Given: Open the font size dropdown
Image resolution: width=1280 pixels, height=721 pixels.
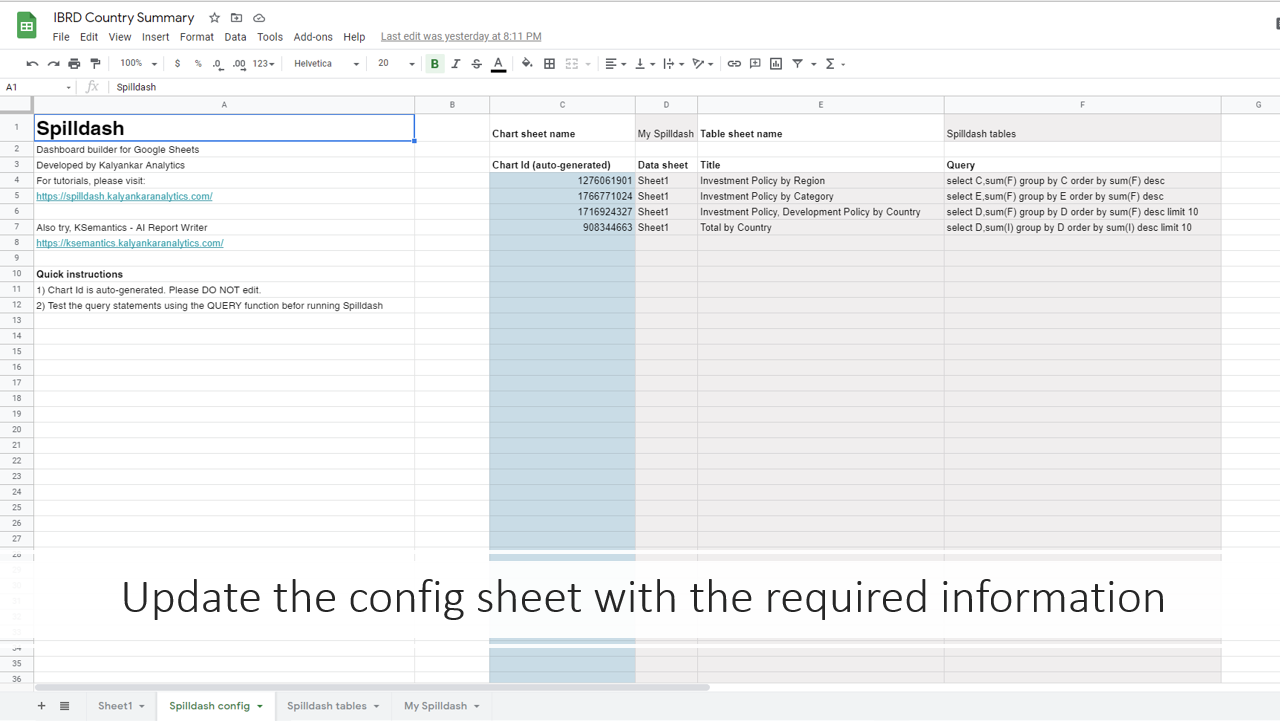Looking at the screenshot, I should [396, 64].
